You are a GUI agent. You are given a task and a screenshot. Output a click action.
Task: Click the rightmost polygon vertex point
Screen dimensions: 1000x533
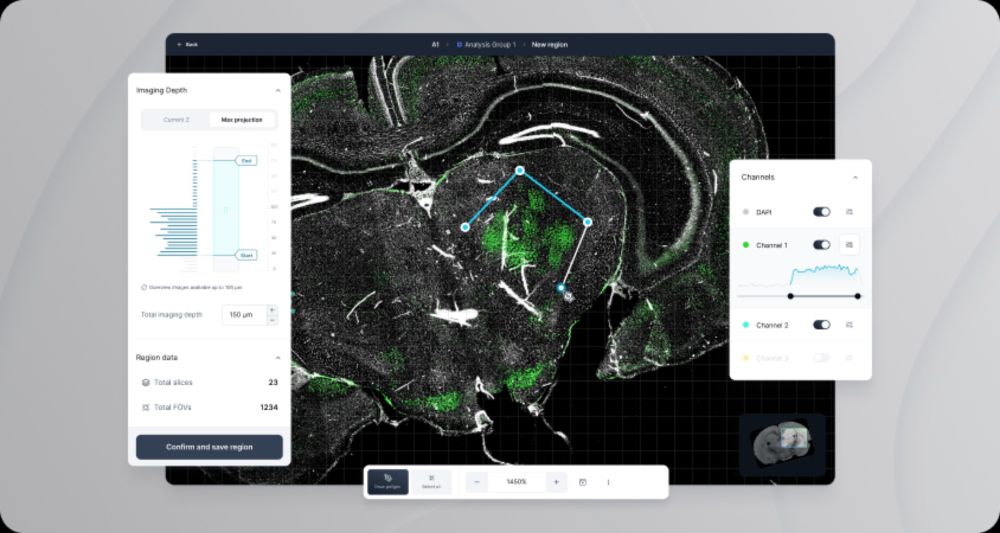pyautogui.click(x=587, y=222)
